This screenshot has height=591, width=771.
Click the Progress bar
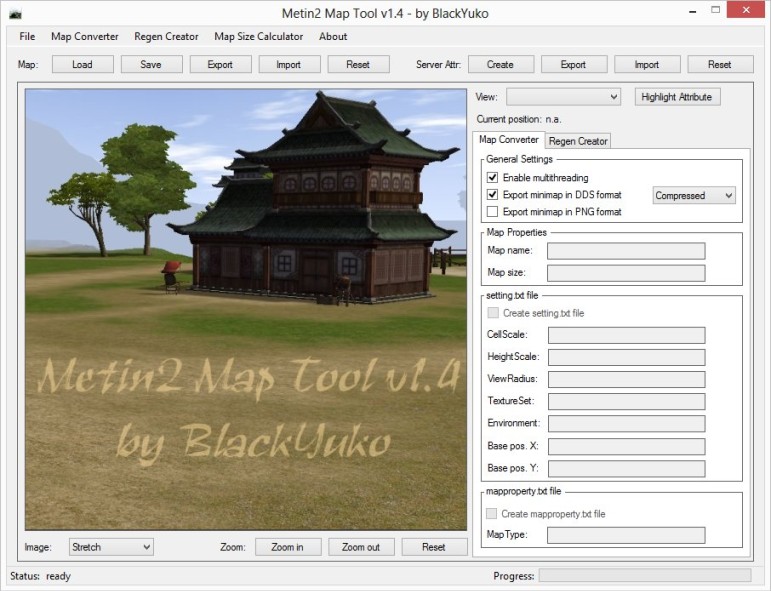point(645,575)
